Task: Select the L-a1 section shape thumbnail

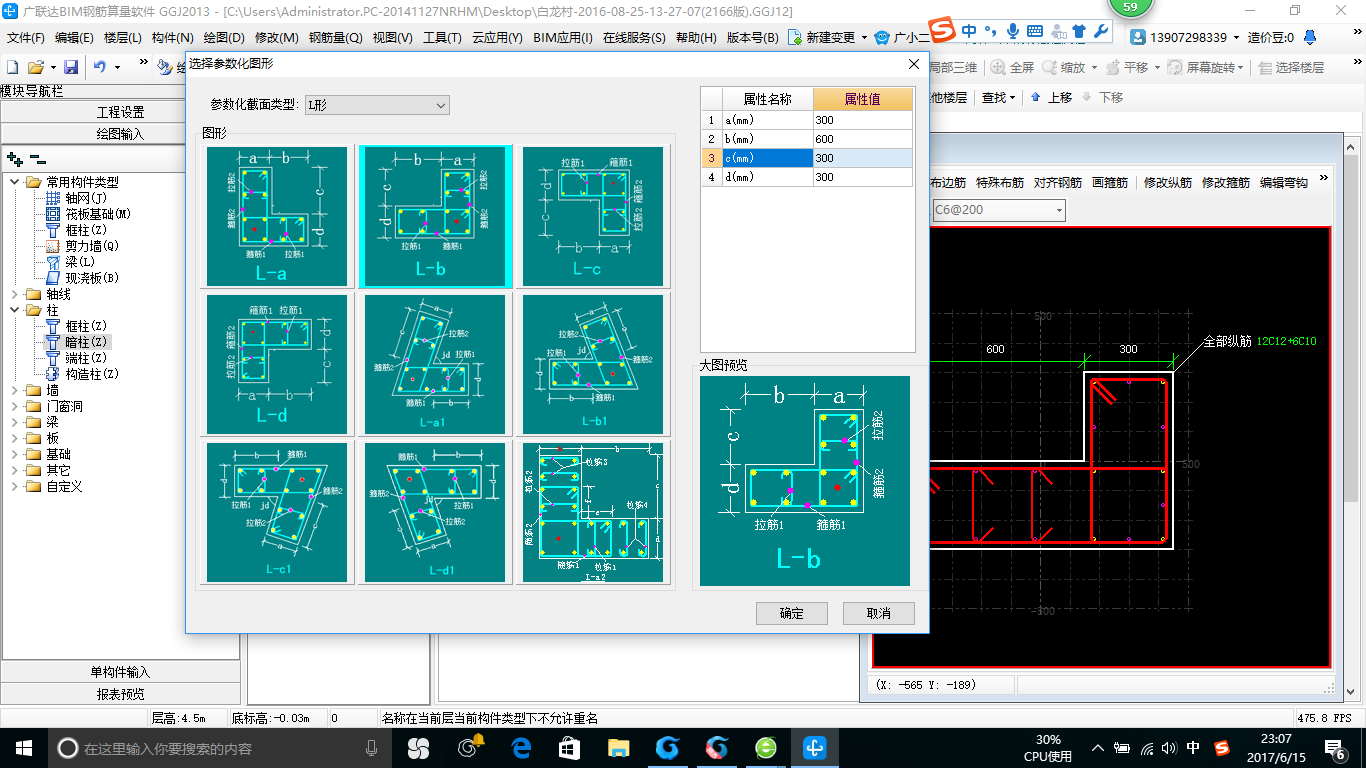Action: pos(435,364)
